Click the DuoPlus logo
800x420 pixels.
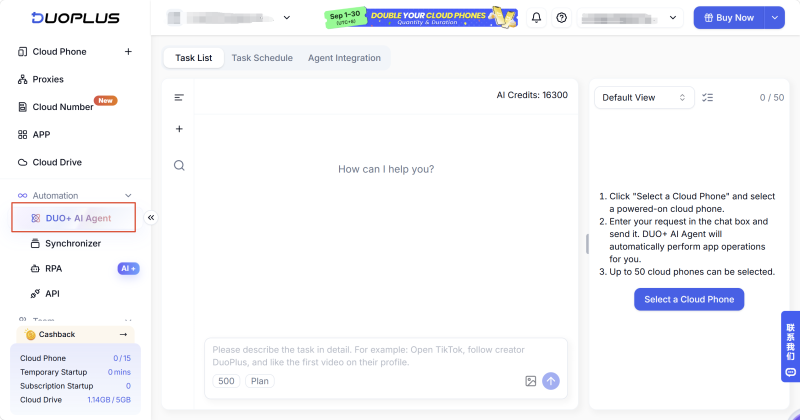pyautogui.click(x=76, y=18)
